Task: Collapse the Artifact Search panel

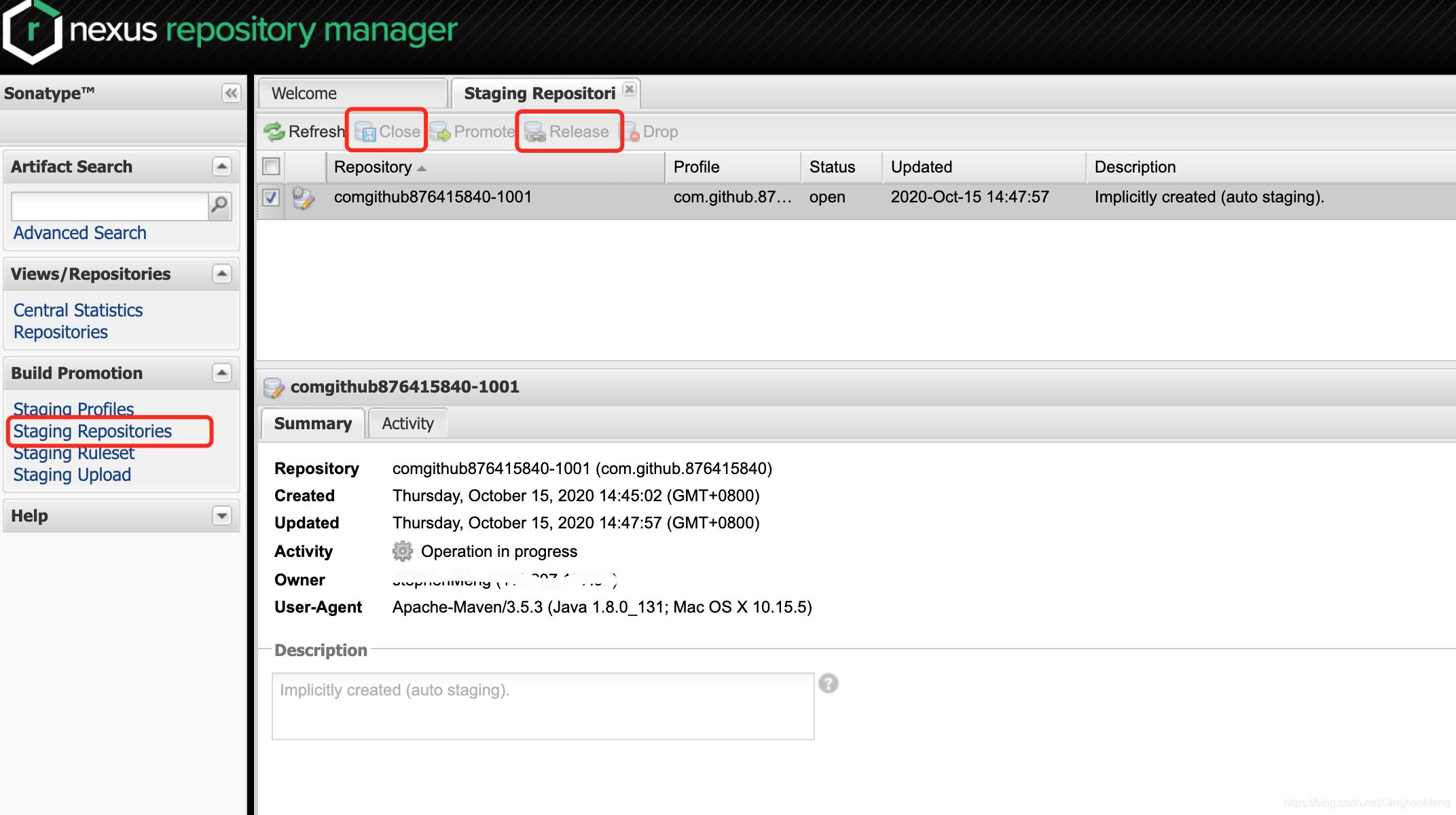Action: coord(221,166)
